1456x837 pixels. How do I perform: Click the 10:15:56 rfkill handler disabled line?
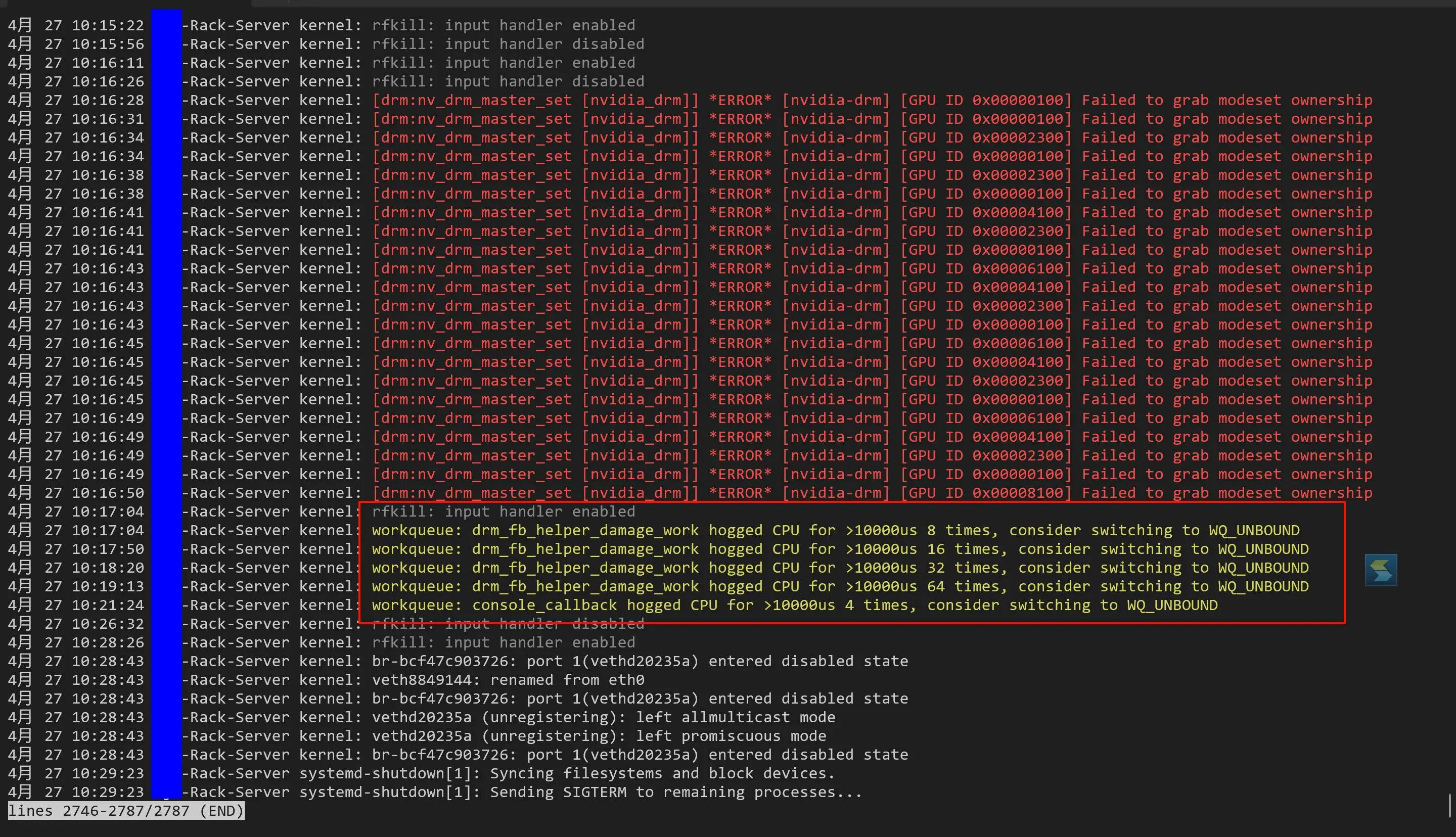pos(508,44)
